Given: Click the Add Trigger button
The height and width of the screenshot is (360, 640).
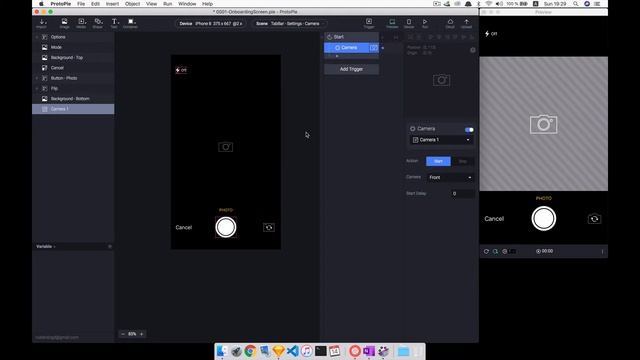Looking at the screenshot, I should coord(351,69).
